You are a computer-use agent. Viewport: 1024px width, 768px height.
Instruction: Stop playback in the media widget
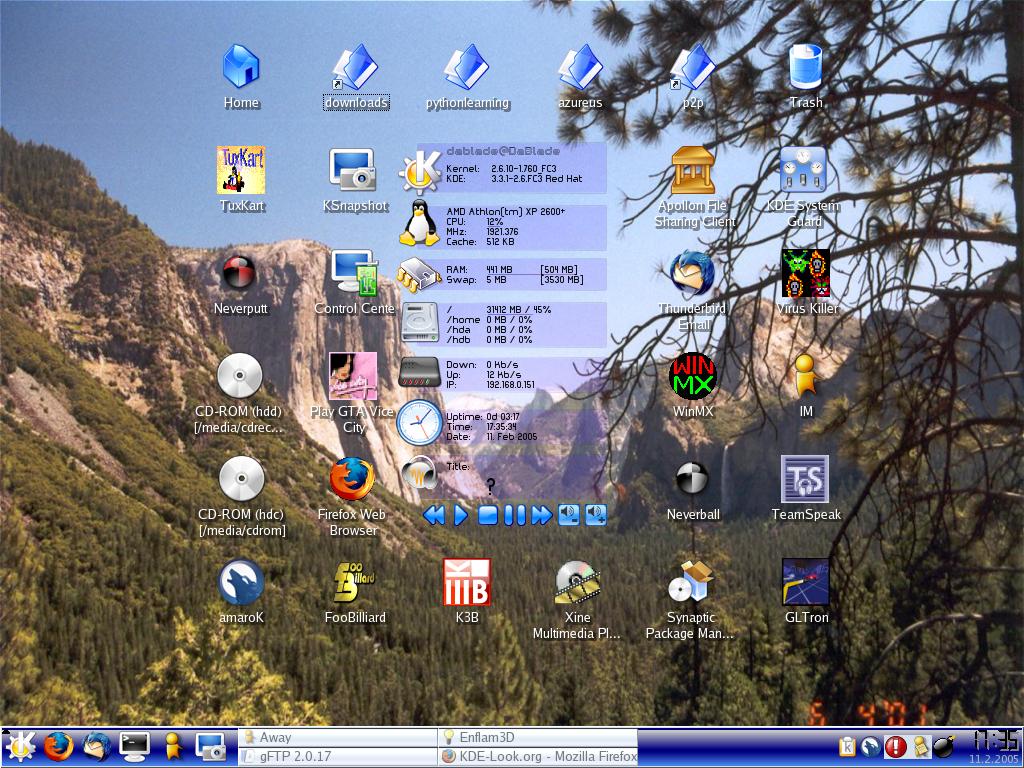pos(488,515)
